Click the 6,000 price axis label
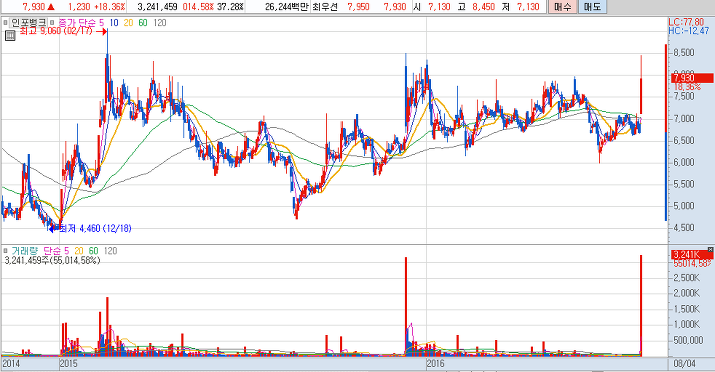Screen dimensions: 715x372 click(x=684, y=162)
